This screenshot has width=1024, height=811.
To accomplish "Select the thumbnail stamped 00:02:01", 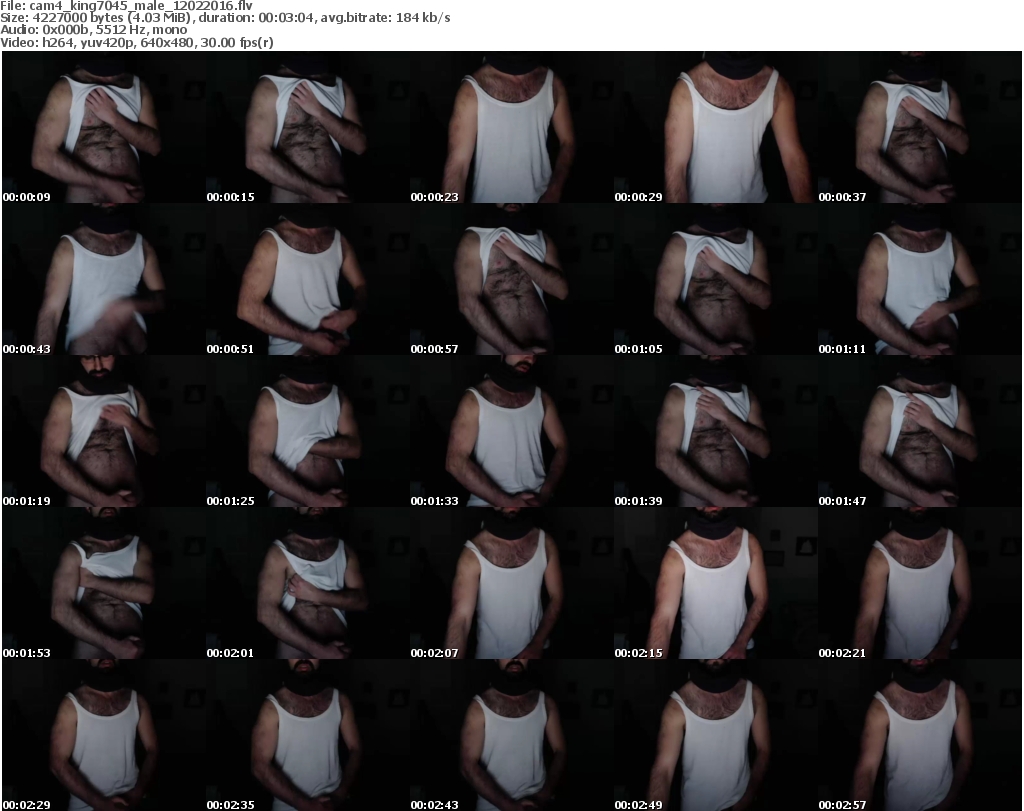I will point(308,583).
